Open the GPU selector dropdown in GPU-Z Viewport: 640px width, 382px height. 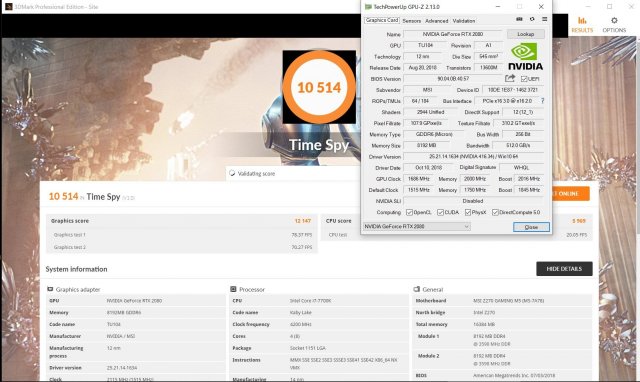click(416, 226)
